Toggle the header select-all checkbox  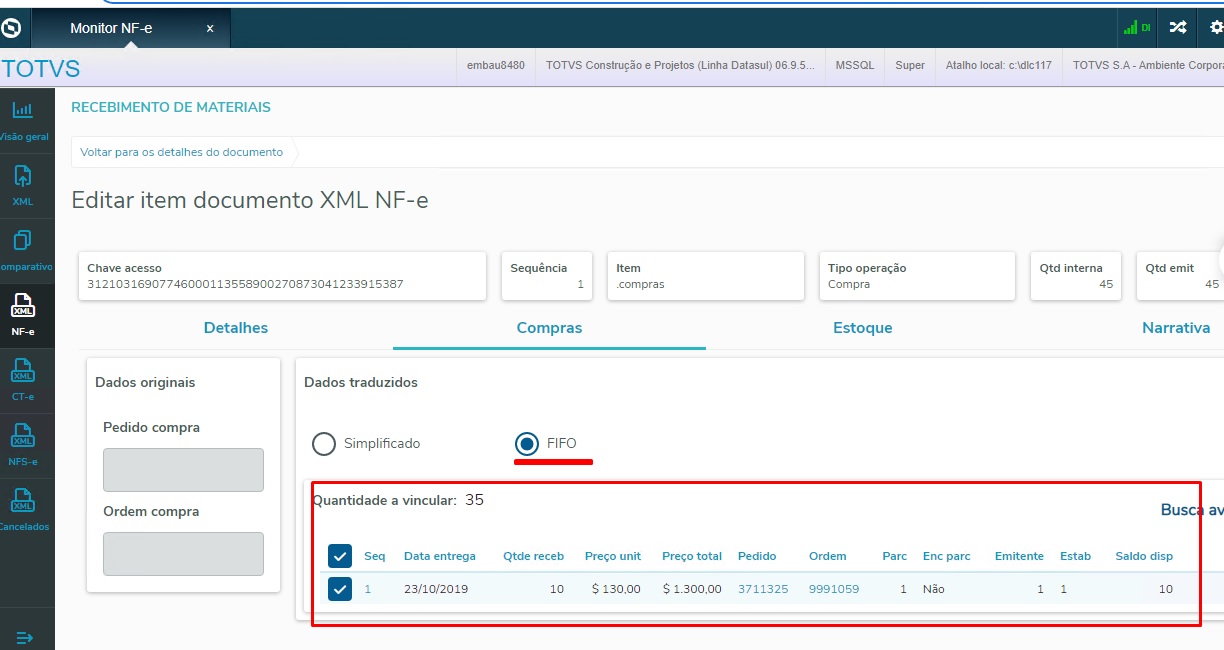point(340,556)
